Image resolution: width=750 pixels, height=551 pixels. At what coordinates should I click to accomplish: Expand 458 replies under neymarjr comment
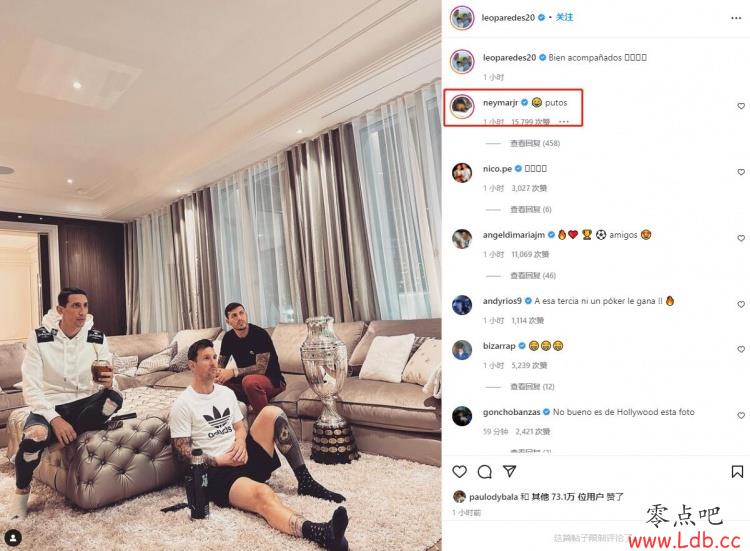(535, 143)
